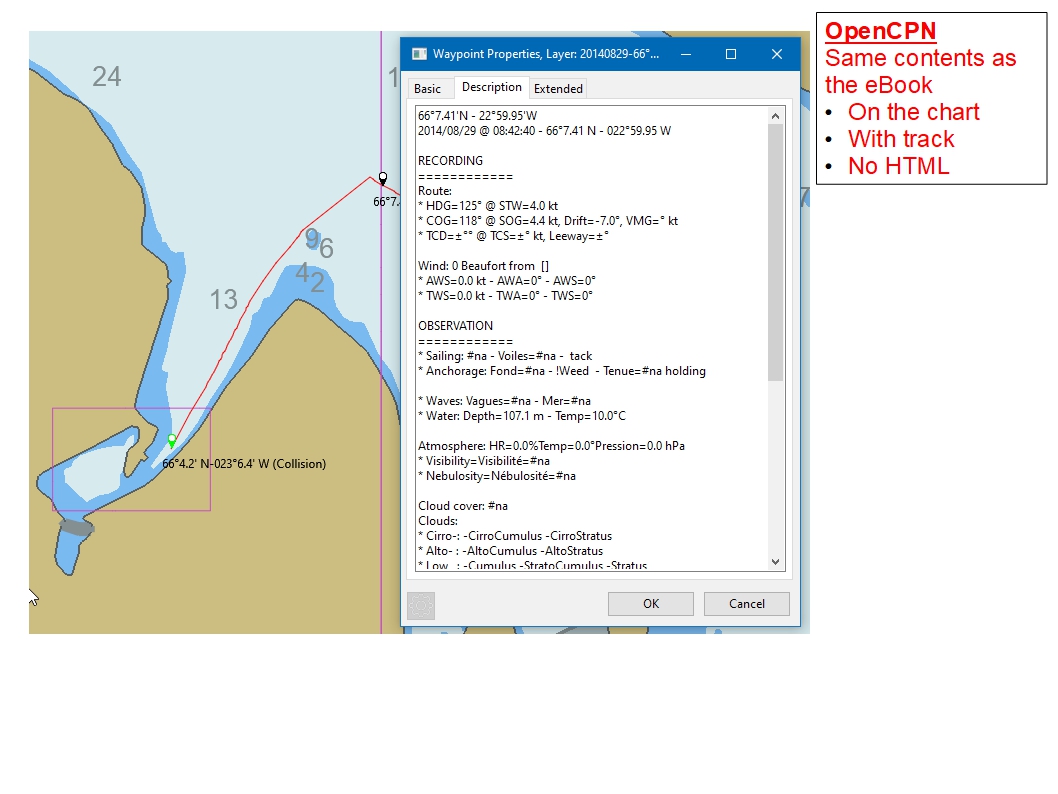
Task: Click the description vertical scrollbar thumb
Action: point(775,252)
